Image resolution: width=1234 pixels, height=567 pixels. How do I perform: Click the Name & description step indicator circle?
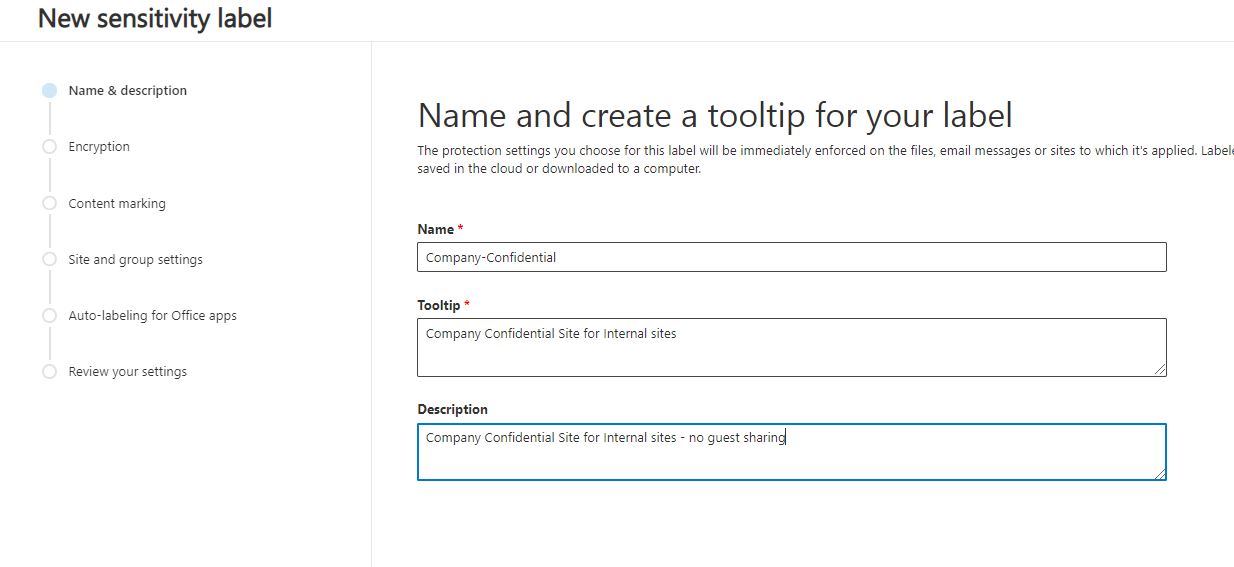point(49,90)
